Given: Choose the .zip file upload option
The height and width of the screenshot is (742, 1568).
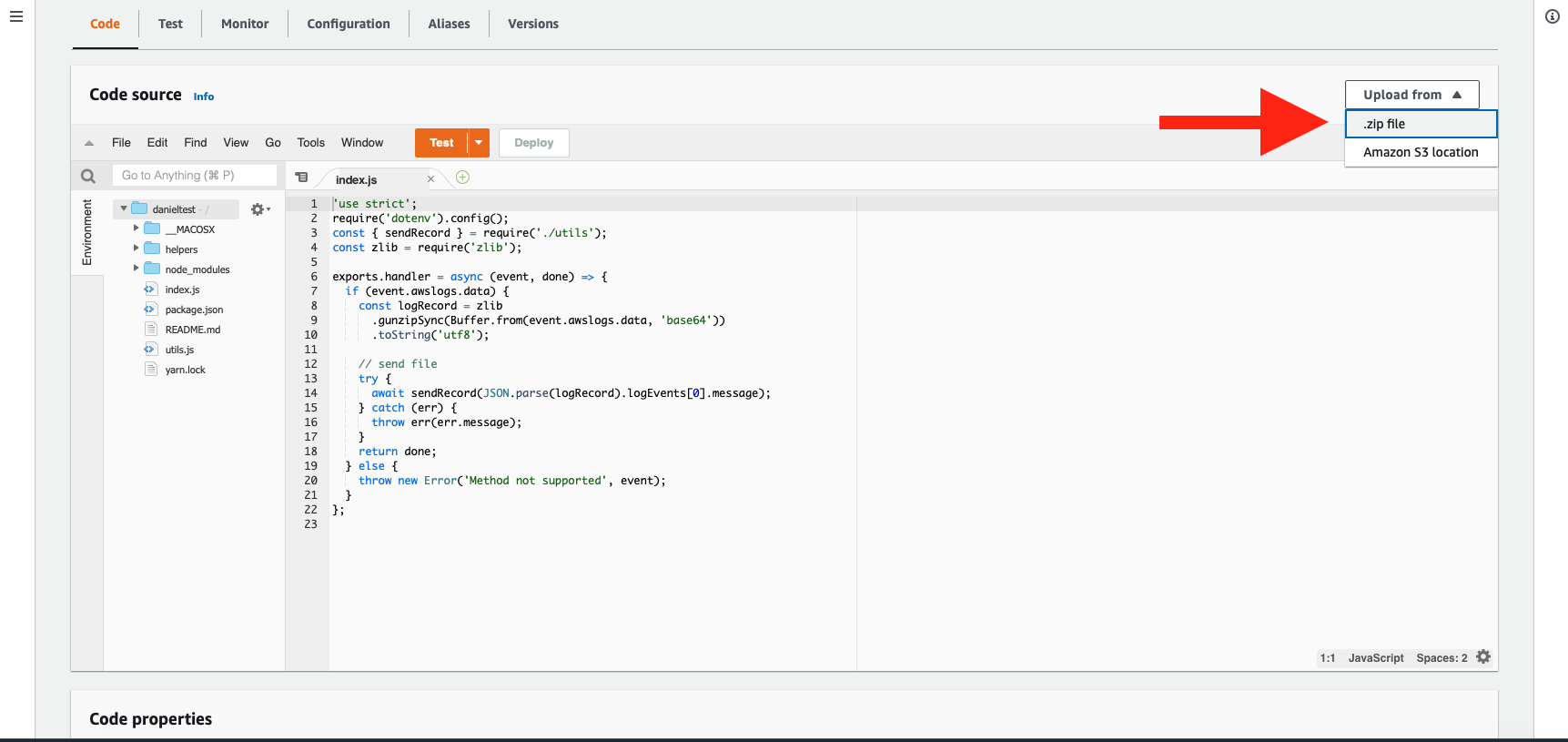Looking at the screenshot, I should click(1421, 124).
